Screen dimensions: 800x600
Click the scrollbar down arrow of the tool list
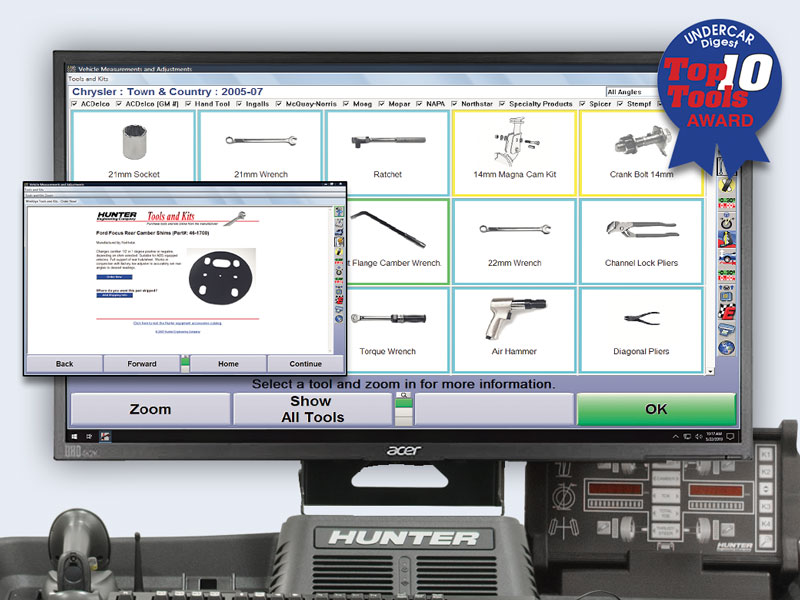[710, 372]
